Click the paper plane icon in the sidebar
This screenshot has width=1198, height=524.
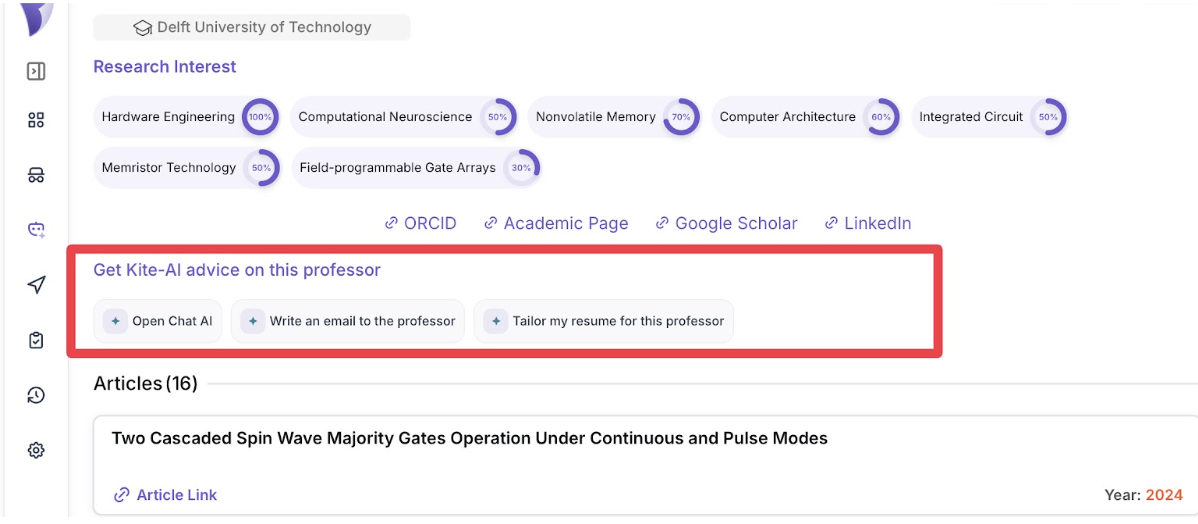click(x=36, y=286)
